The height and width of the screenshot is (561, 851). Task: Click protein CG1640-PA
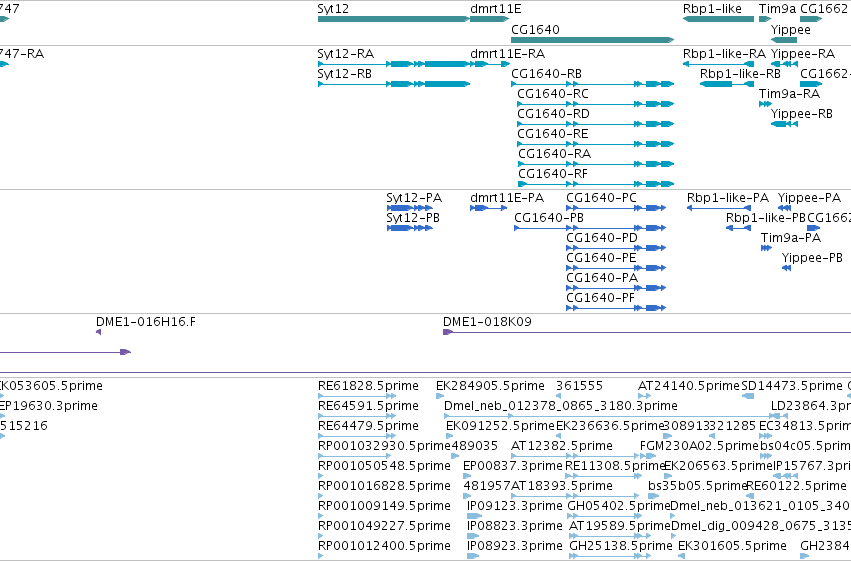(x=616, y=289)
